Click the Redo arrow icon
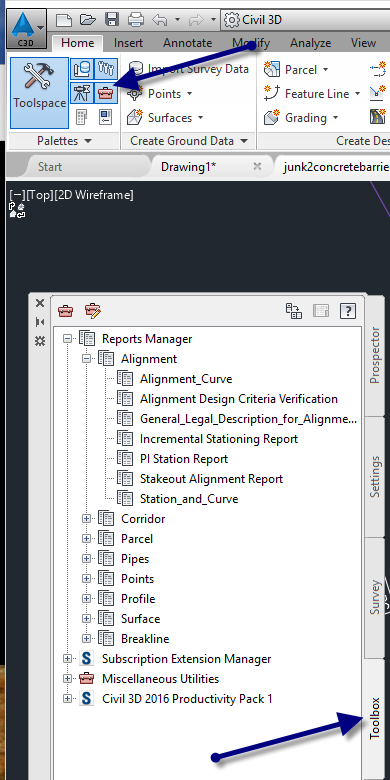Screen dimensions: 390x780 pos(196,20)
